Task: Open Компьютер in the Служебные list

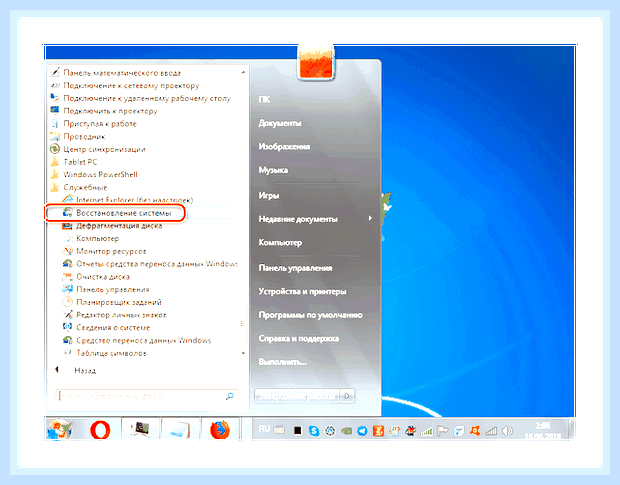Action: coord(91,239)
